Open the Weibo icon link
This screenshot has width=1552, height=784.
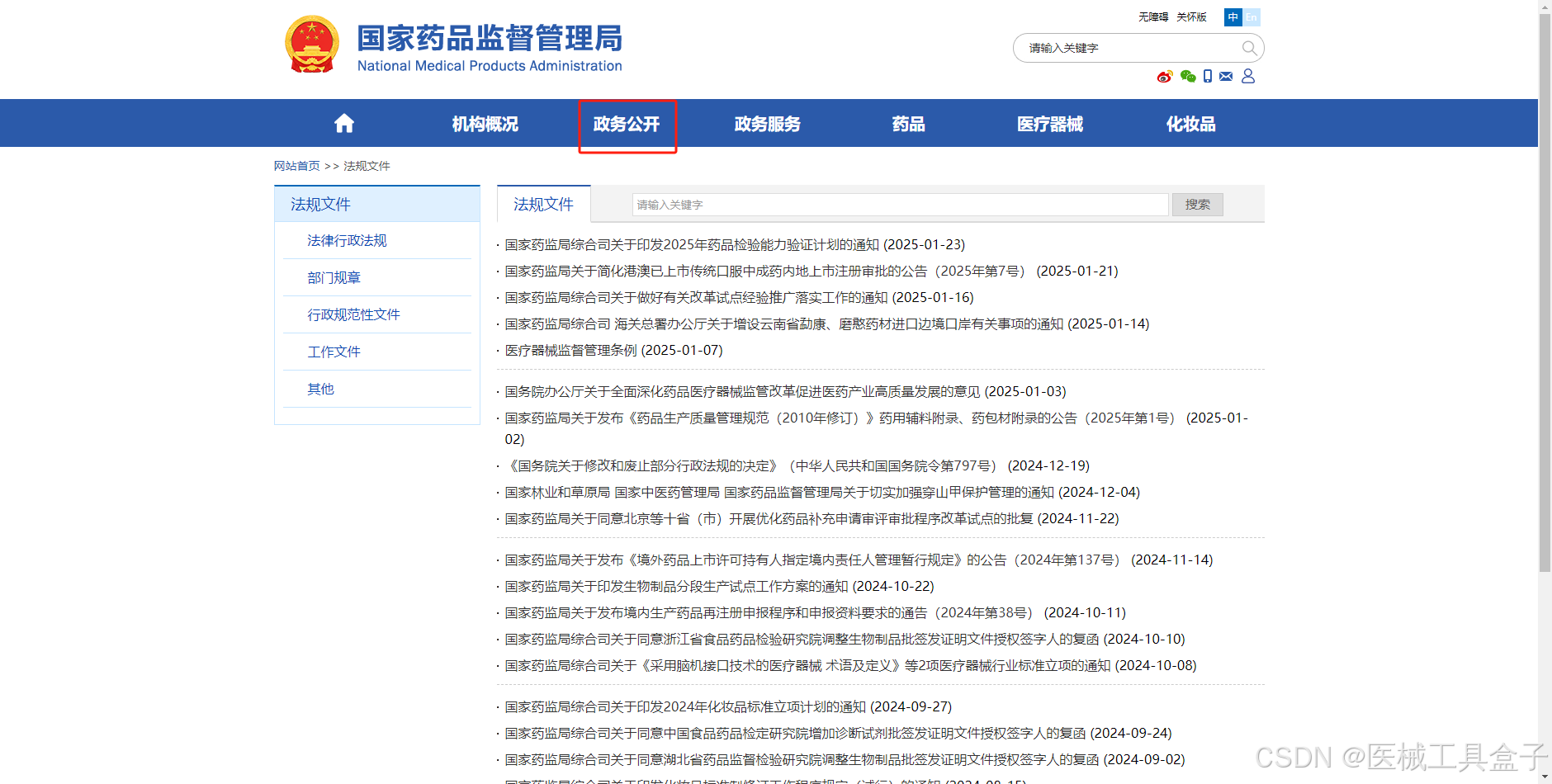1165,77
